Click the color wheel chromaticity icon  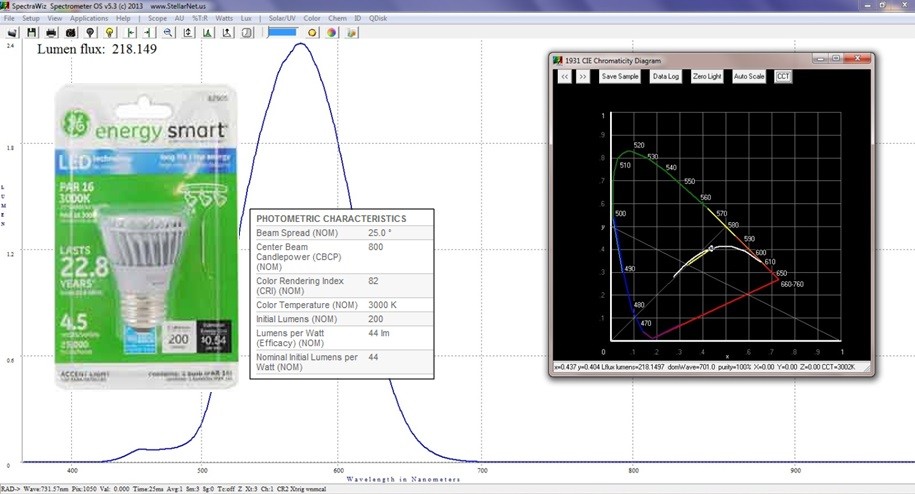click(x=331, y=33)
